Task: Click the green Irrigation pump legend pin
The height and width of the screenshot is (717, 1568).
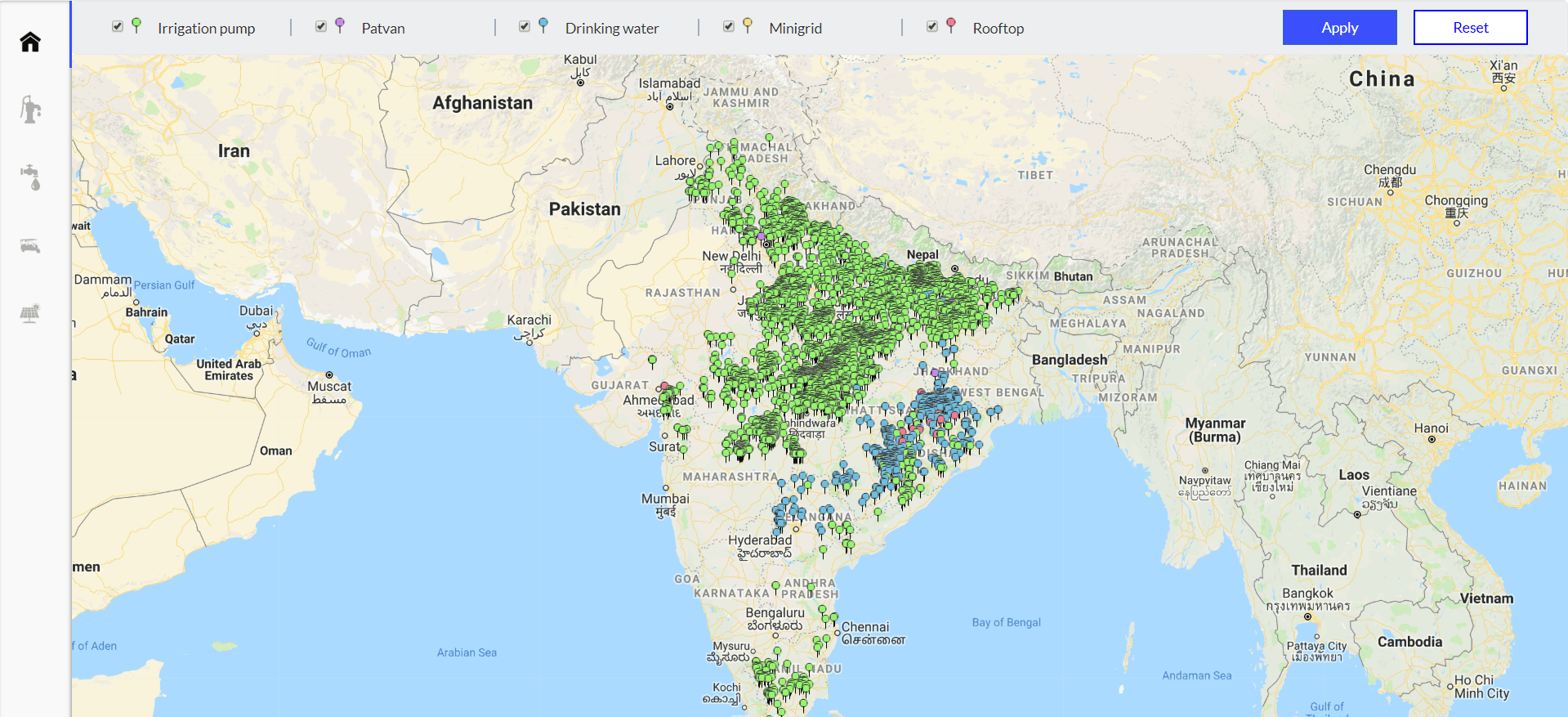Action: pyautogui.click(x=136, y=26)
